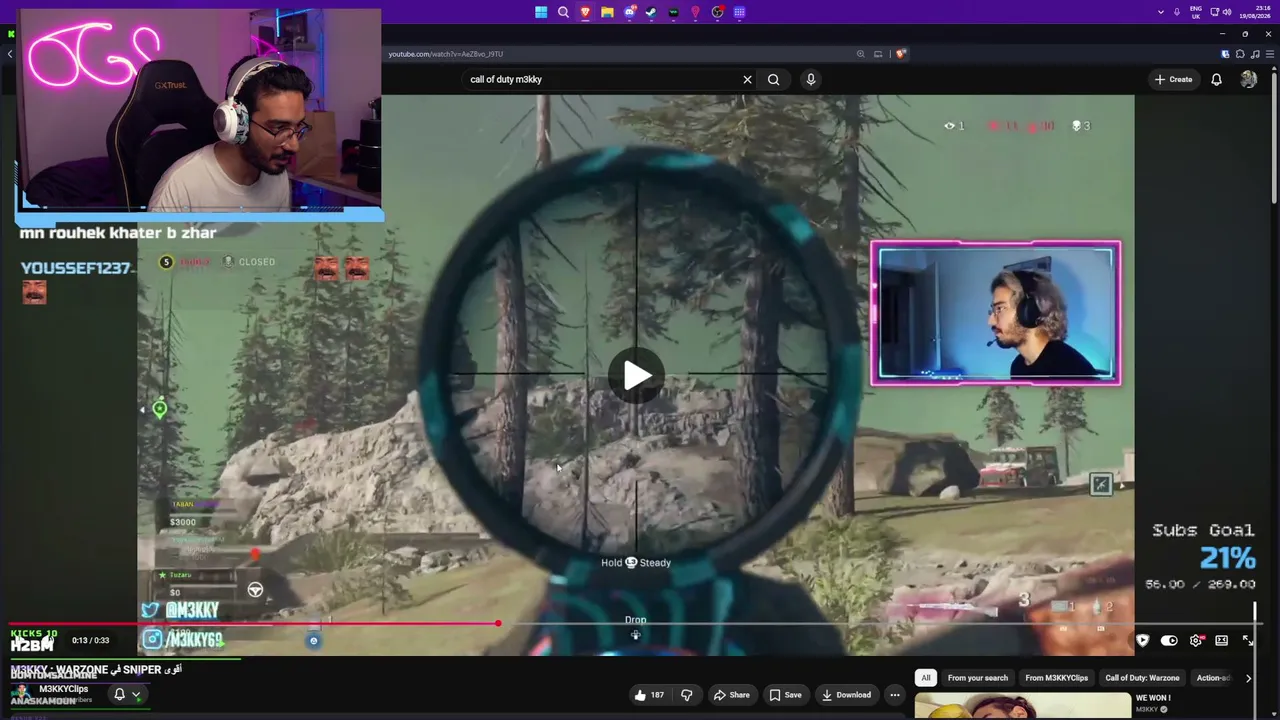
Task: Open the YouTube account avatar menu
Action: point(1249,79)
